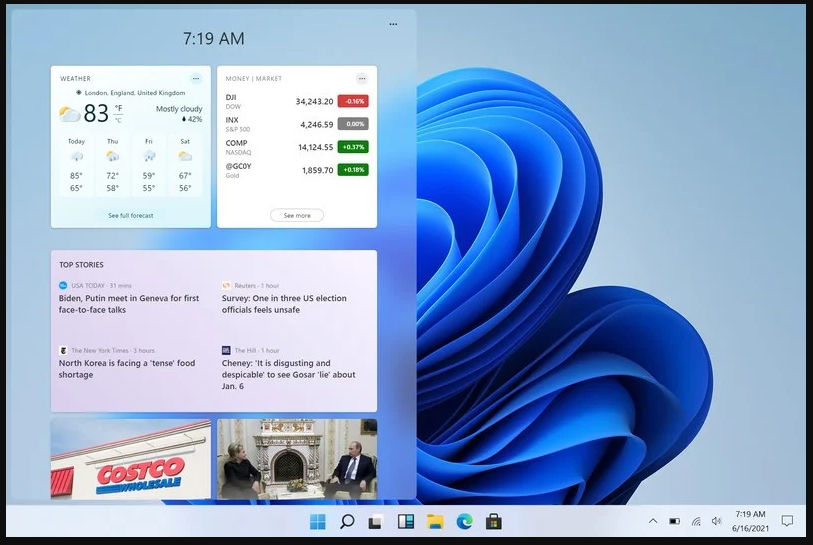
Task: Click the MONEY | MARKET widget title
Action: click(x=254, y=79)
